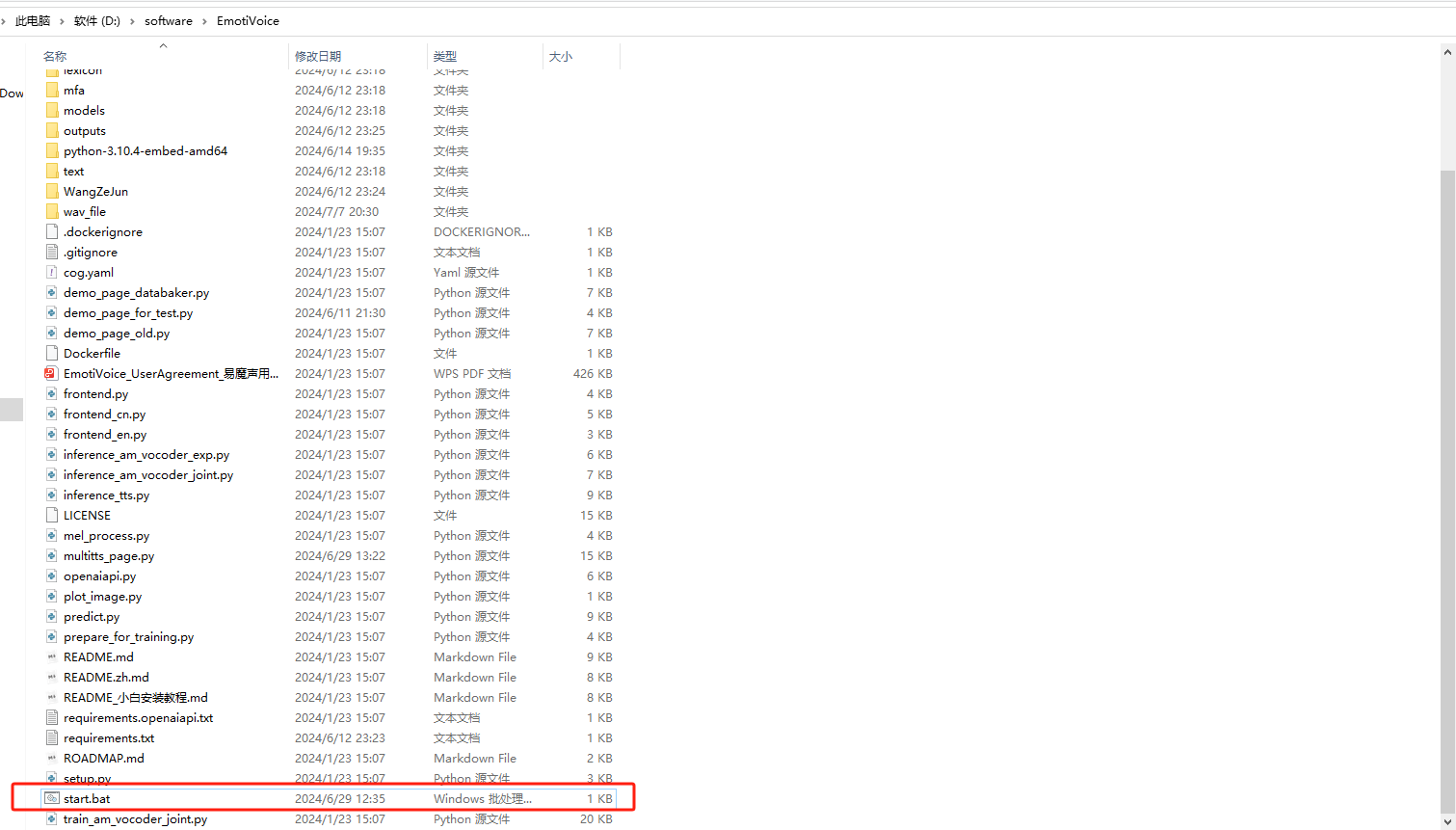Click the multitts_page.py Python file icon

52,556
